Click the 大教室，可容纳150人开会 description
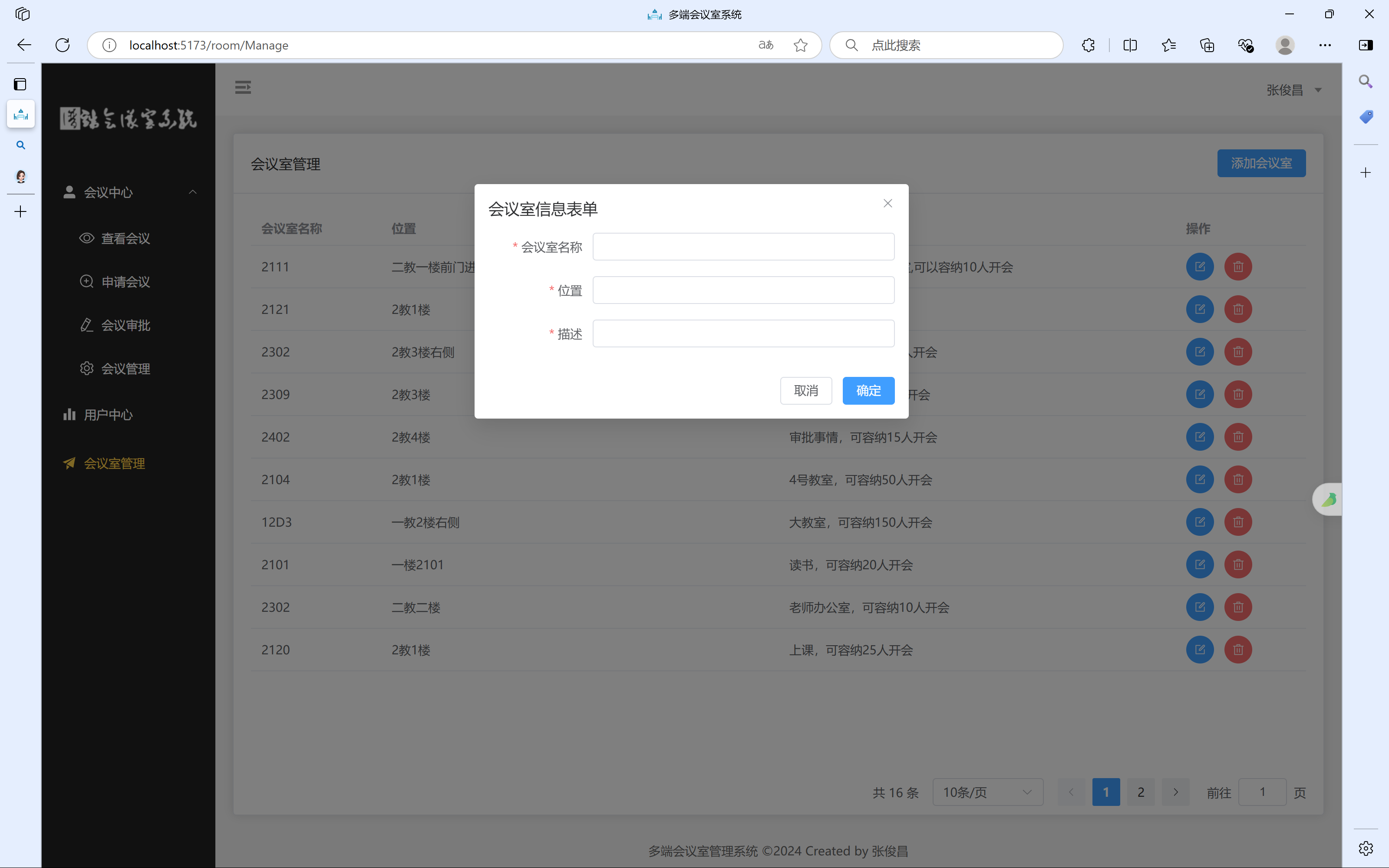The height and width of the screenshot is (868, 1389). click(861, 522)
